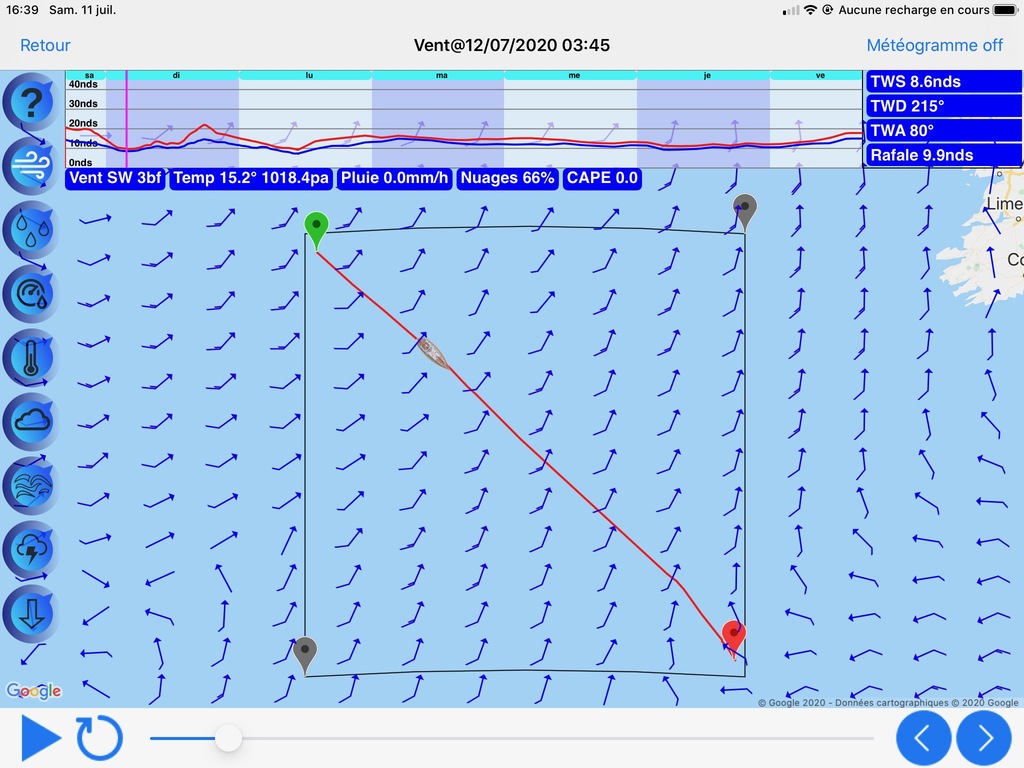Tap the green start waypoint pin

pos(317,230)
